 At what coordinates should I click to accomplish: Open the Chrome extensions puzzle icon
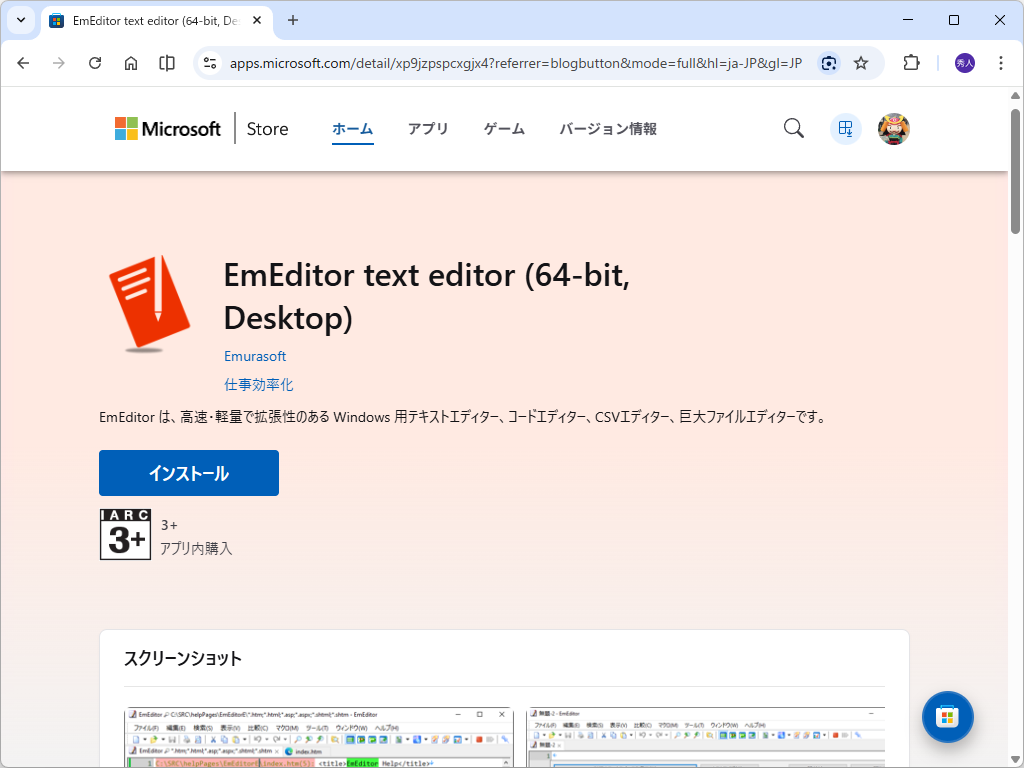tap(910, 62)
